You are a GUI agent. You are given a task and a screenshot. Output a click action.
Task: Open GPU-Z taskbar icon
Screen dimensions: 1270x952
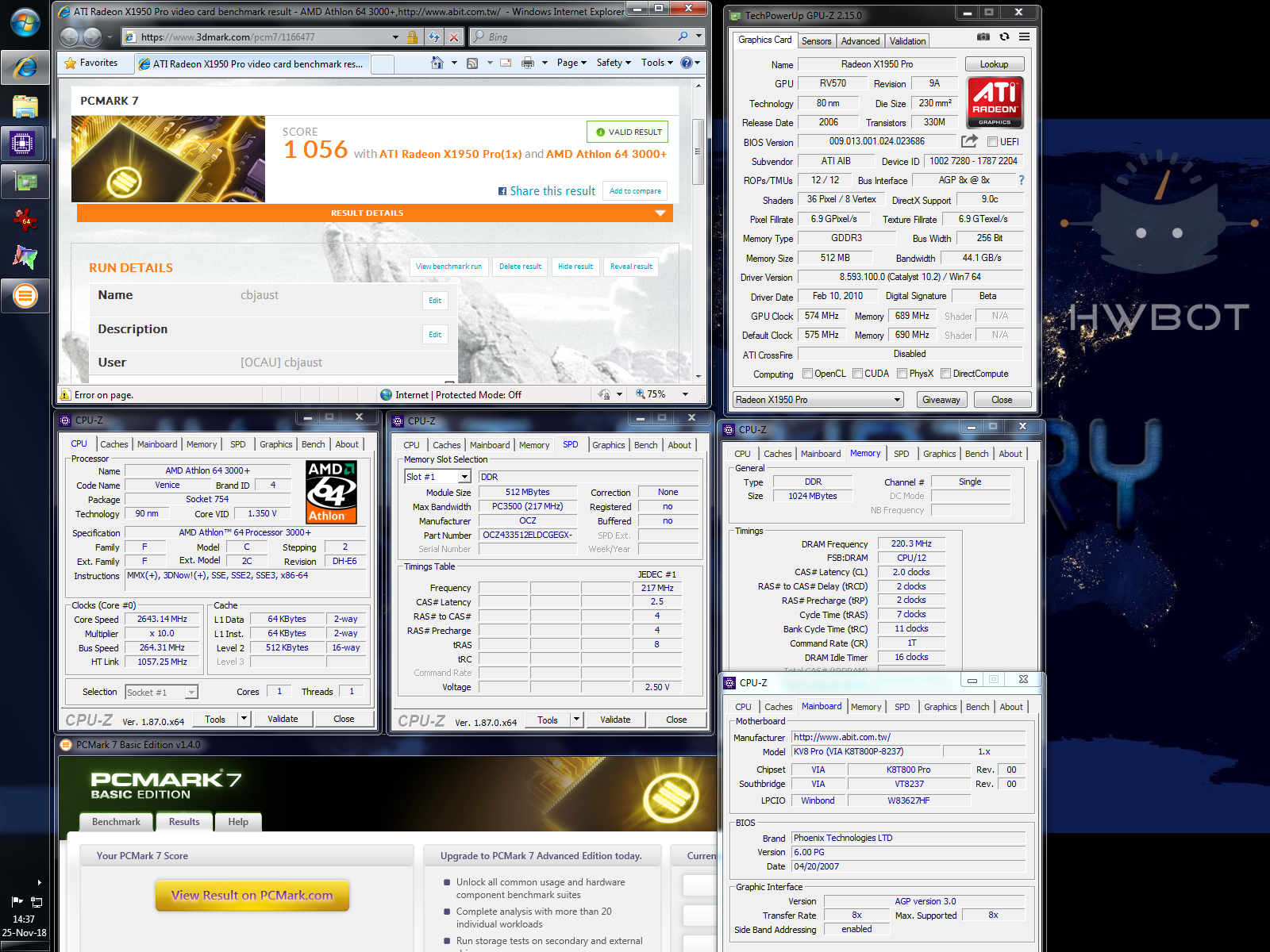pos(25,182)
